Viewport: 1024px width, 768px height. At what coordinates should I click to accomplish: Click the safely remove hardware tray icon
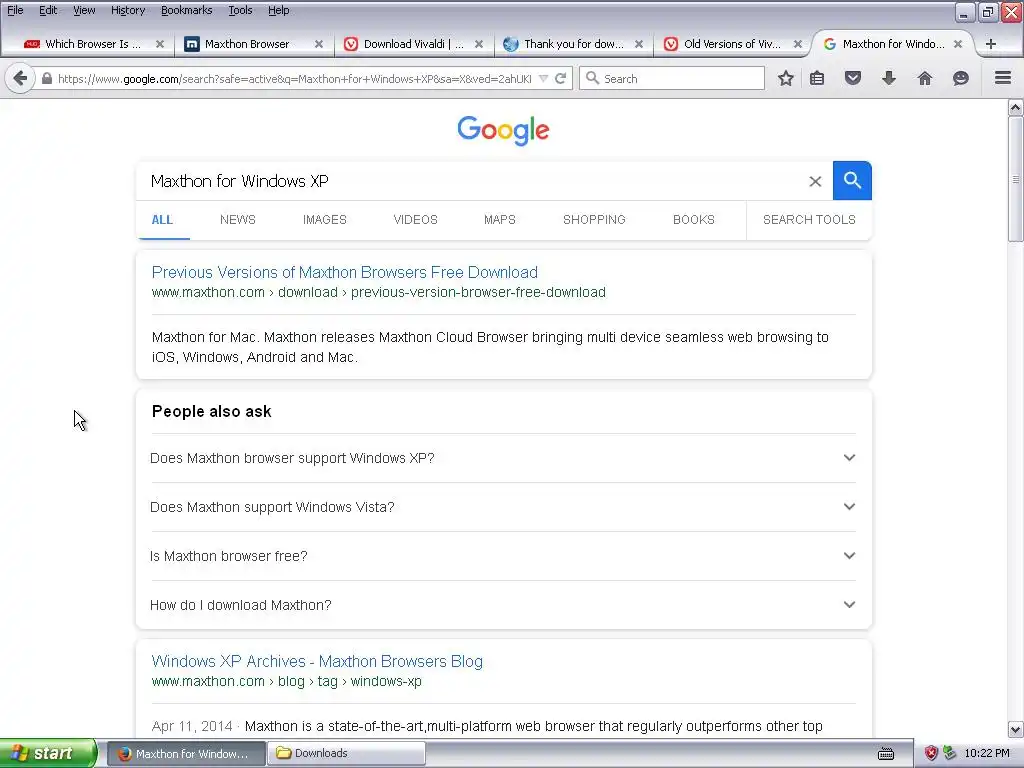(950, 753)
